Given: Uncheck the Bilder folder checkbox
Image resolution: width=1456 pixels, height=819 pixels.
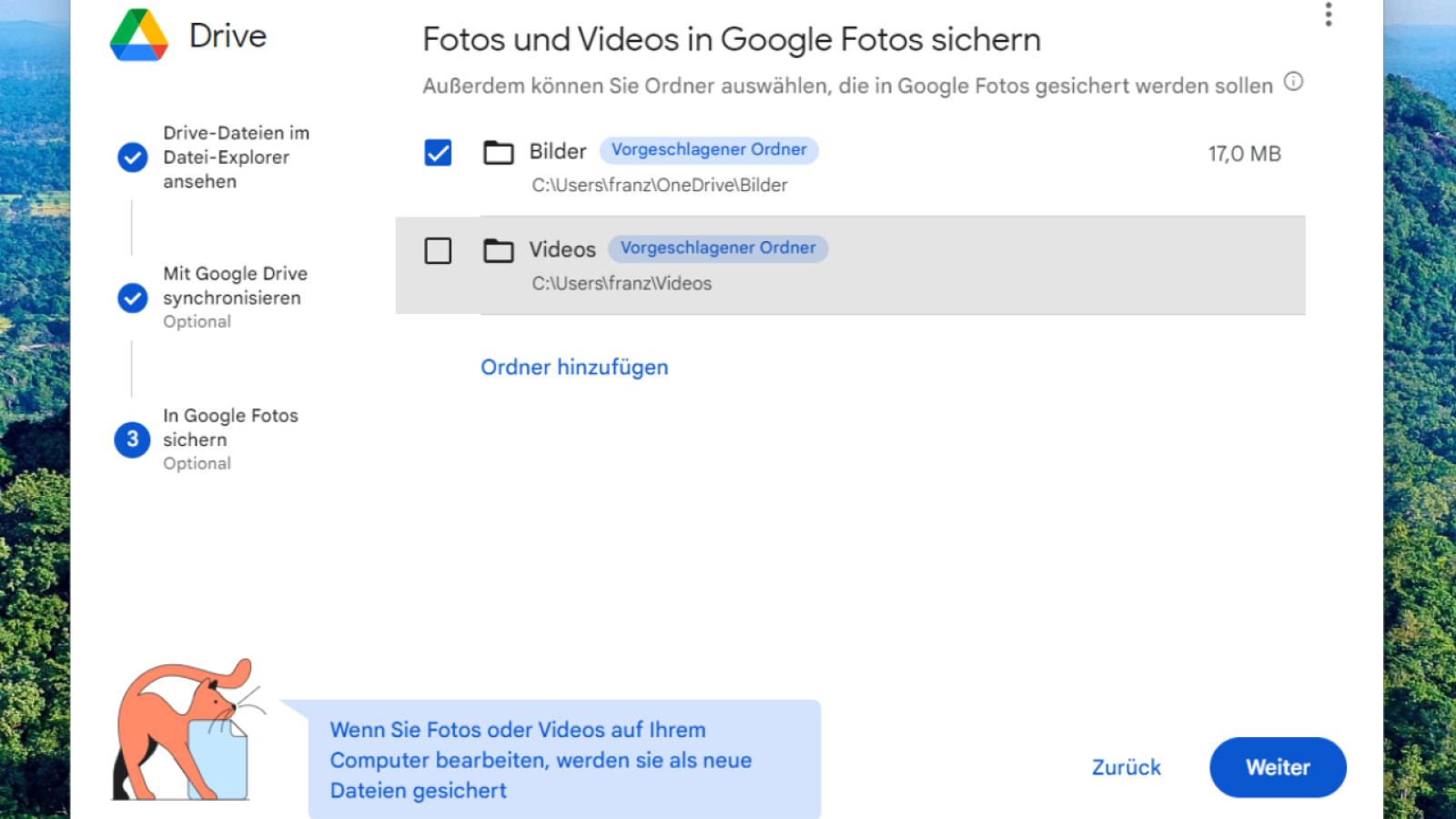Looking at the screenshot, I should [438, 152].
